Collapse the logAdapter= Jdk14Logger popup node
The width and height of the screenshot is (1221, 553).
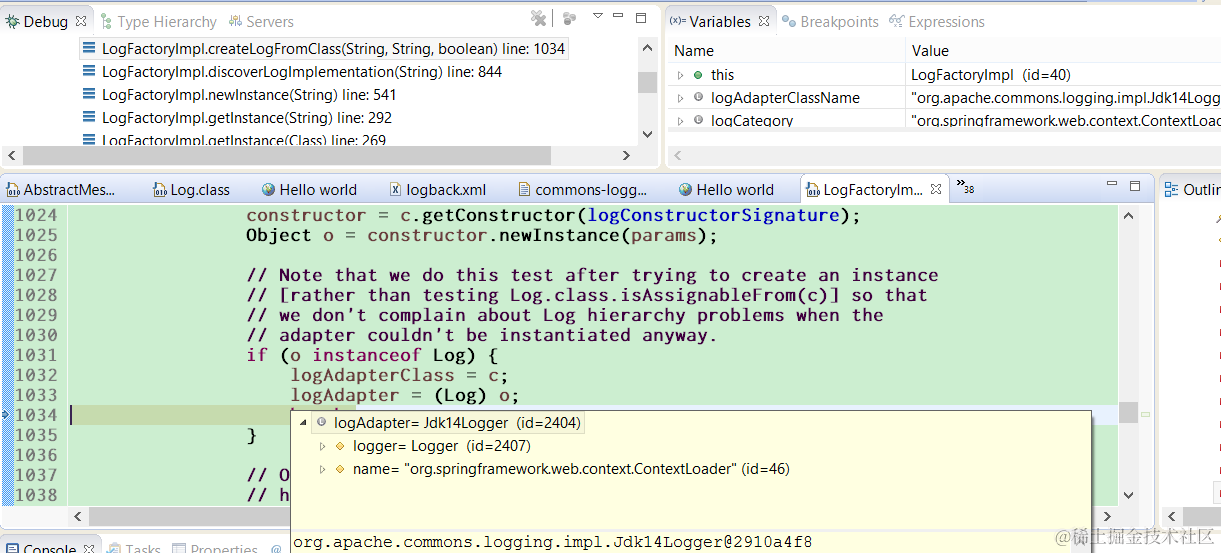303,423
